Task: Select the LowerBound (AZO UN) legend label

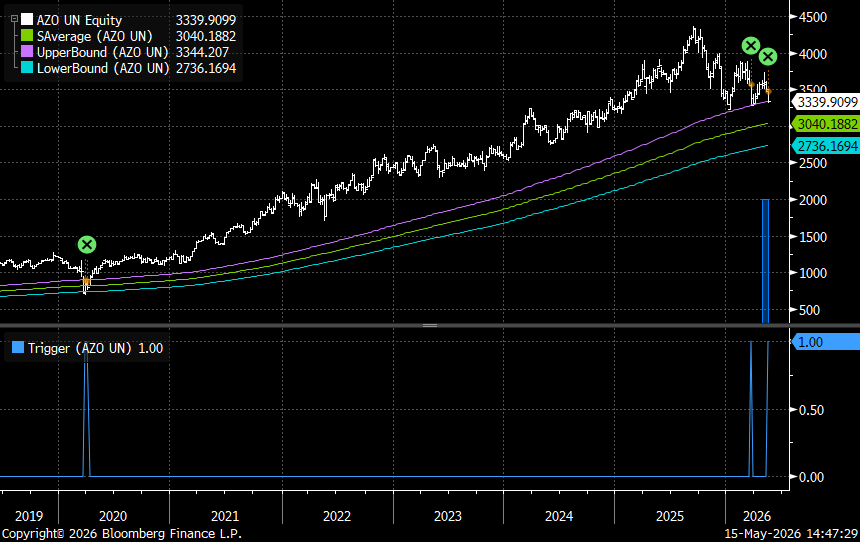Action: (x=103, y=68)
